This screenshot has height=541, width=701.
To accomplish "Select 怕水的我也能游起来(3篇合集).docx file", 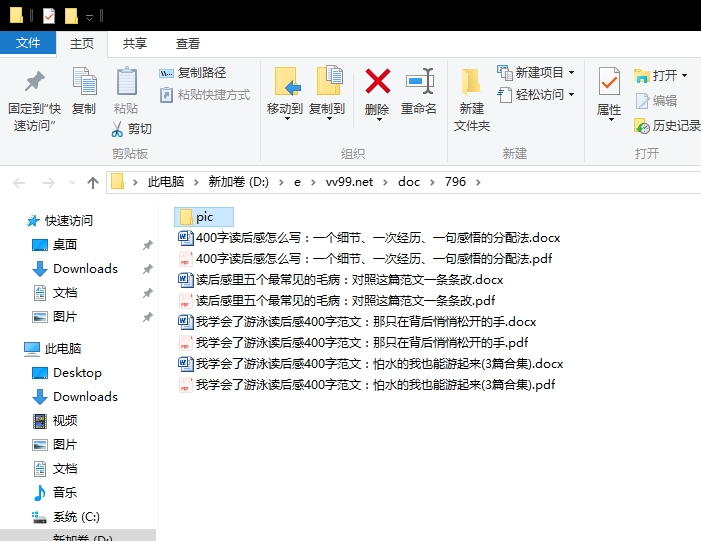I will [x=371, y=363].
